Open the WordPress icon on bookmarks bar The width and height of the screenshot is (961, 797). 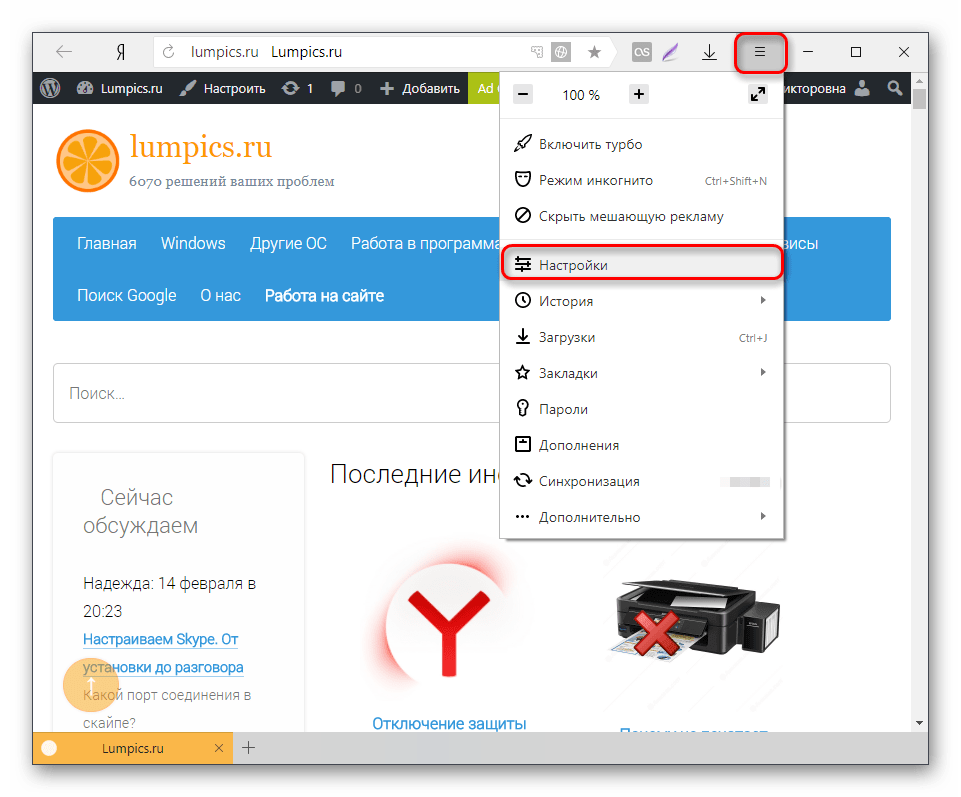[x=50, y=88]
